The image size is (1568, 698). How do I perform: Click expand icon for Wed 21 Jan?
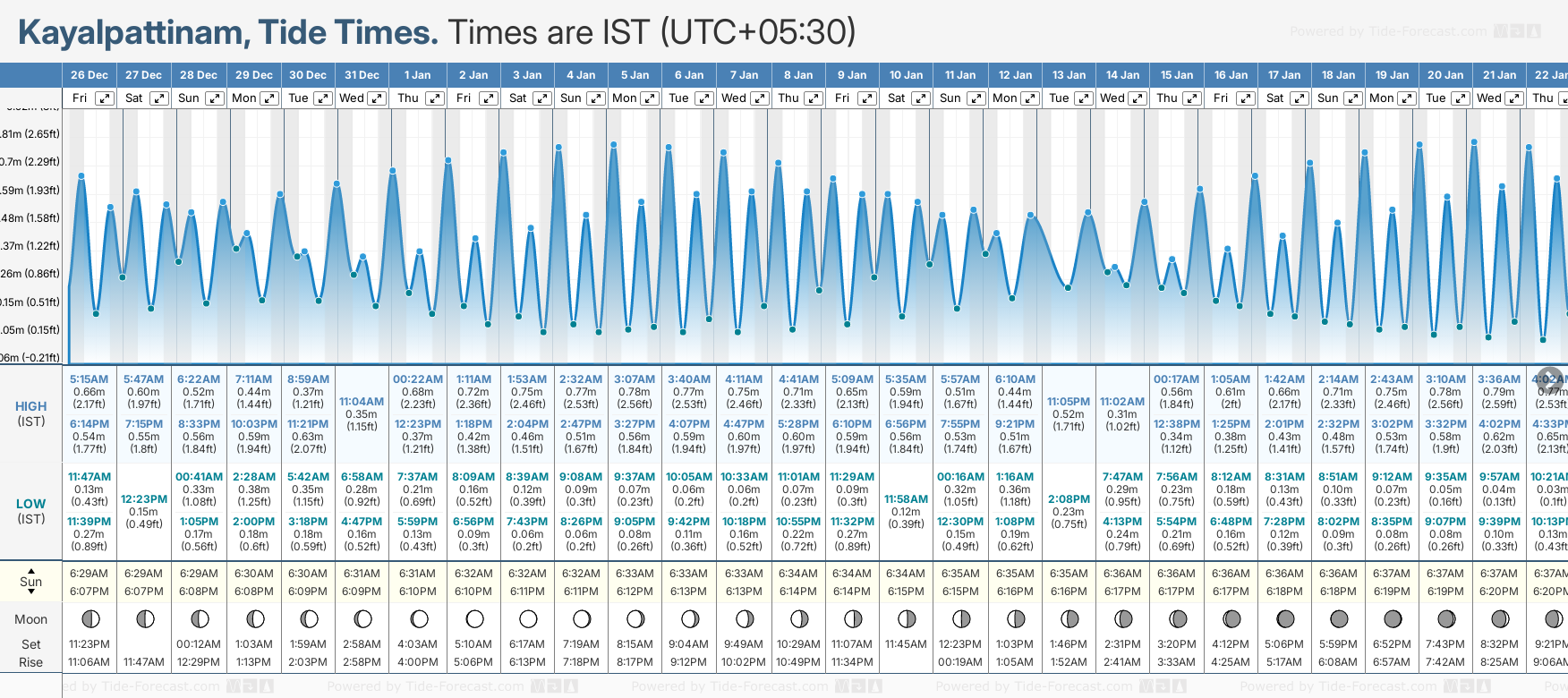(x=1515, y=98)
